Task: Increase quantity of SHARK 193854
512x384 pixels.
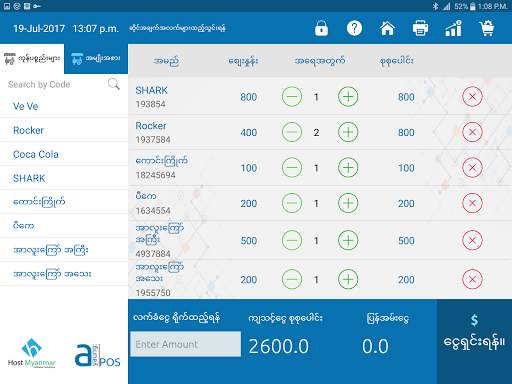Action: click(348, 97)
